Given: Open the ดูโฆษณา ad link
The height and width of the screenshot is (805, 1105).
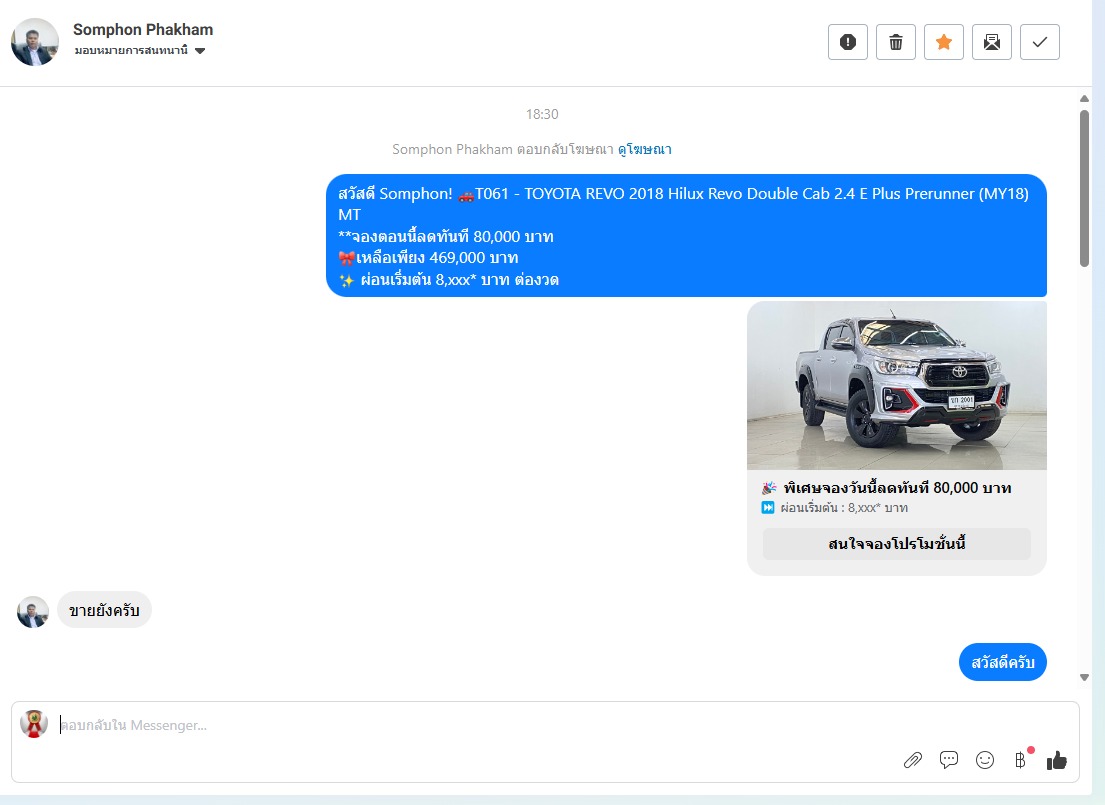Looking at the screenshot, I should click(645, 149).
